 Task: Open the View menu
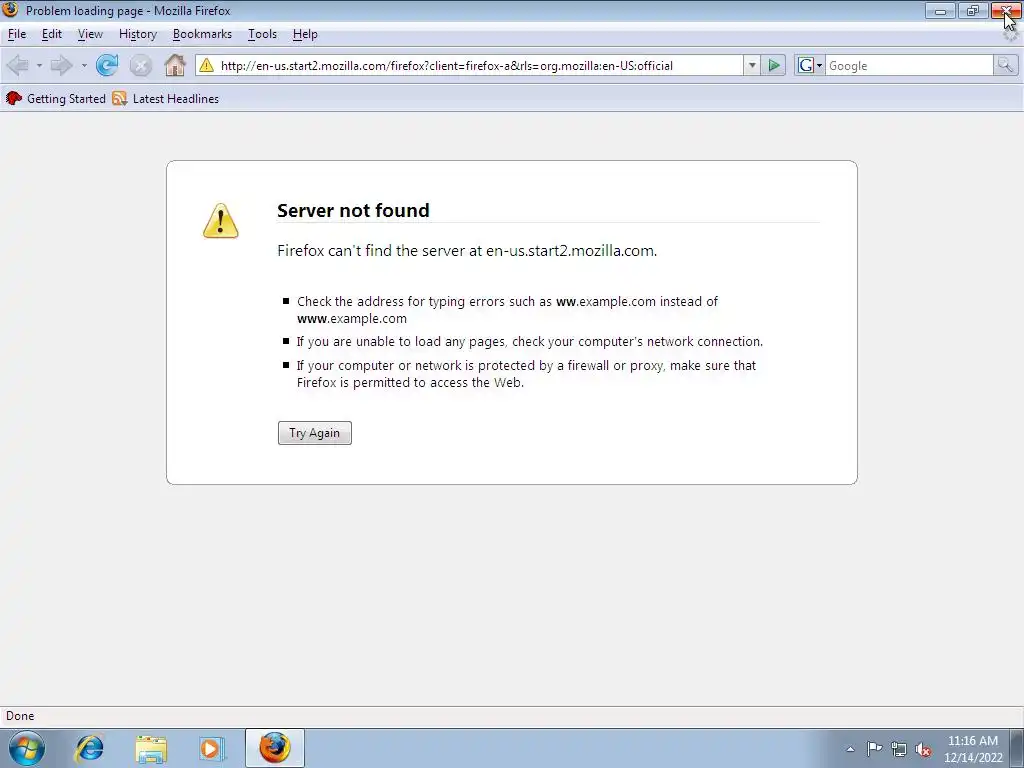[x=90, y=34]
